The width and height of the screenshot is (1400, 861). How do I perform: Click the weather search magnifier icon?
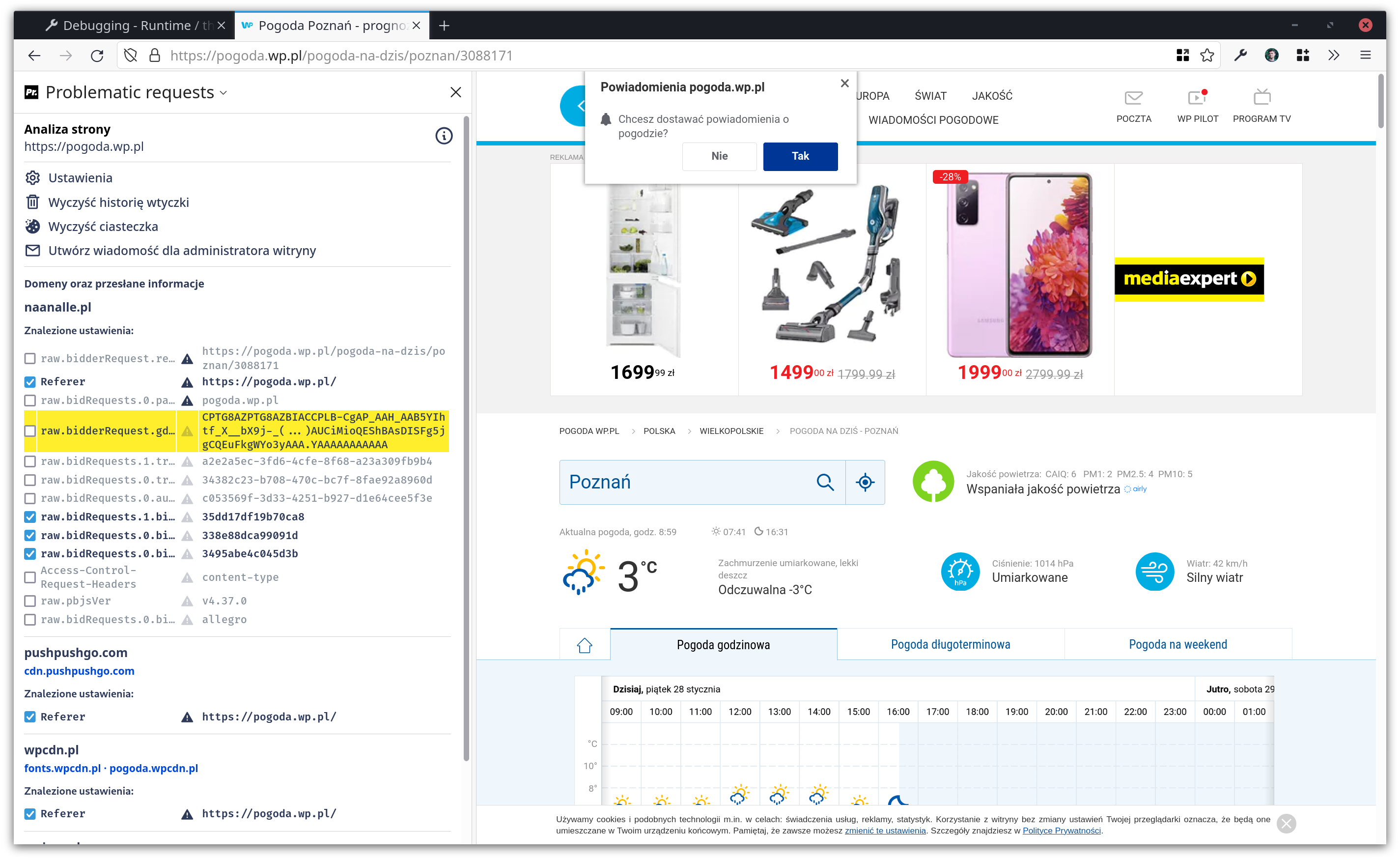coord(825,482)
